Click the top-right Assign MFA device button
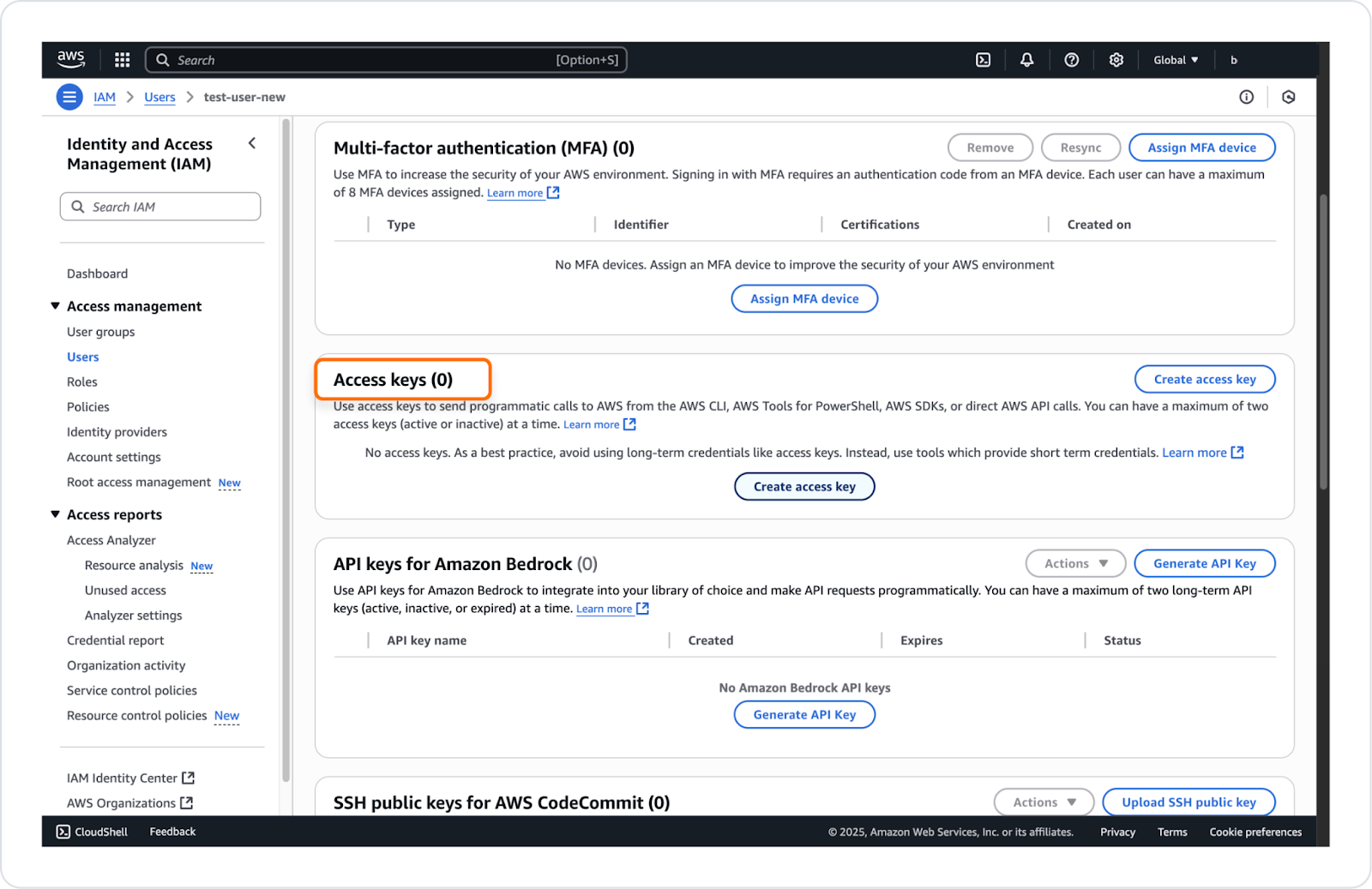 (x=1202, y=147)
